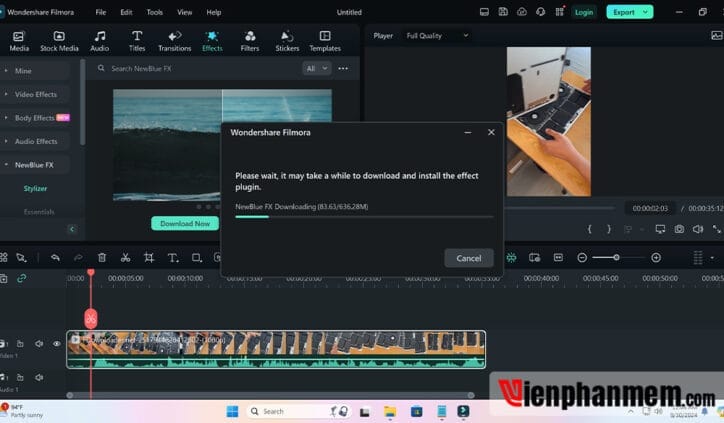724x423 pixels.
Task: Click the external monitor display icon
Action: [660, 230]
